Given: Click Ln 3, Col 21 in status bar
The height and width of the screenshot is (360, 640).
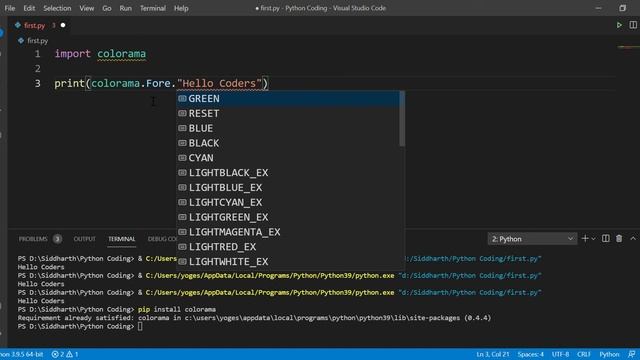Looking at the screenshot, I should [x=493, y=354].
